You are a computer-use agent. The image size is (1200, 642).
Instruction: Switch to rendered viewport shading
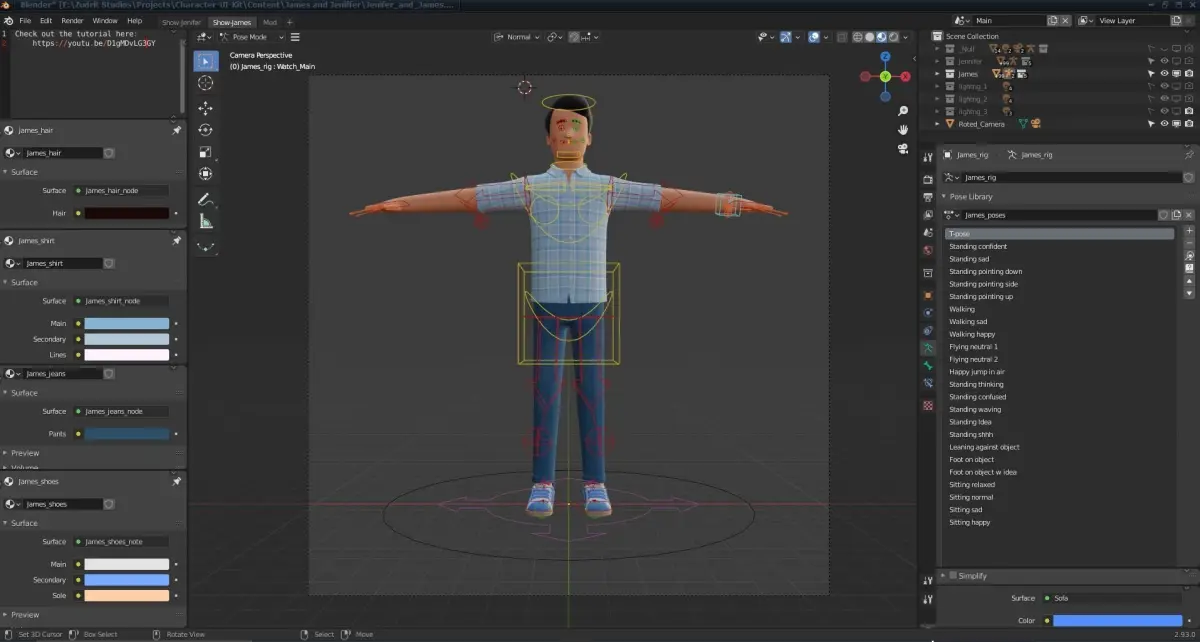(893, 37)
